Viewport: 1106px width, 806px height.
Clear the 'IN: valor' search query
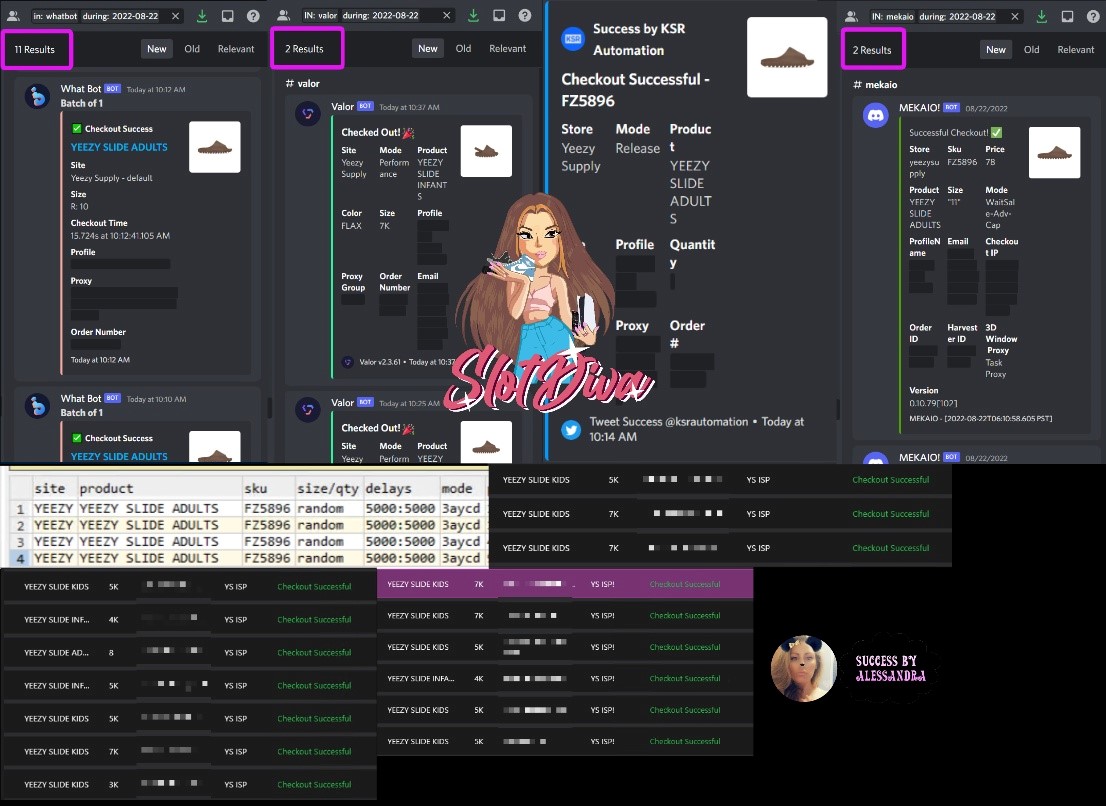pos(446,15)
